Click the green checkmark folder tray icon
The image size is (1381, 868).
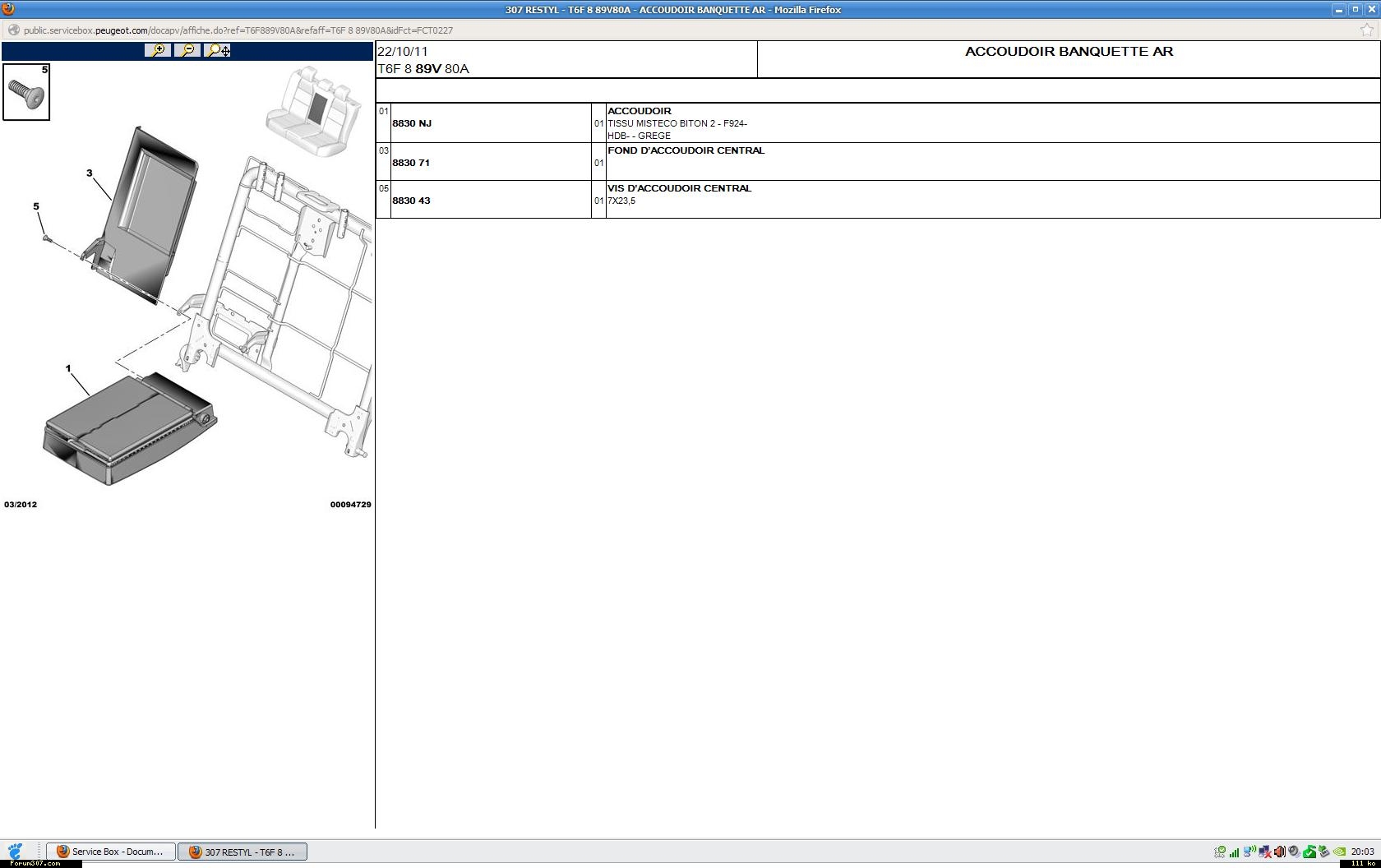[x=1309, y=852]
